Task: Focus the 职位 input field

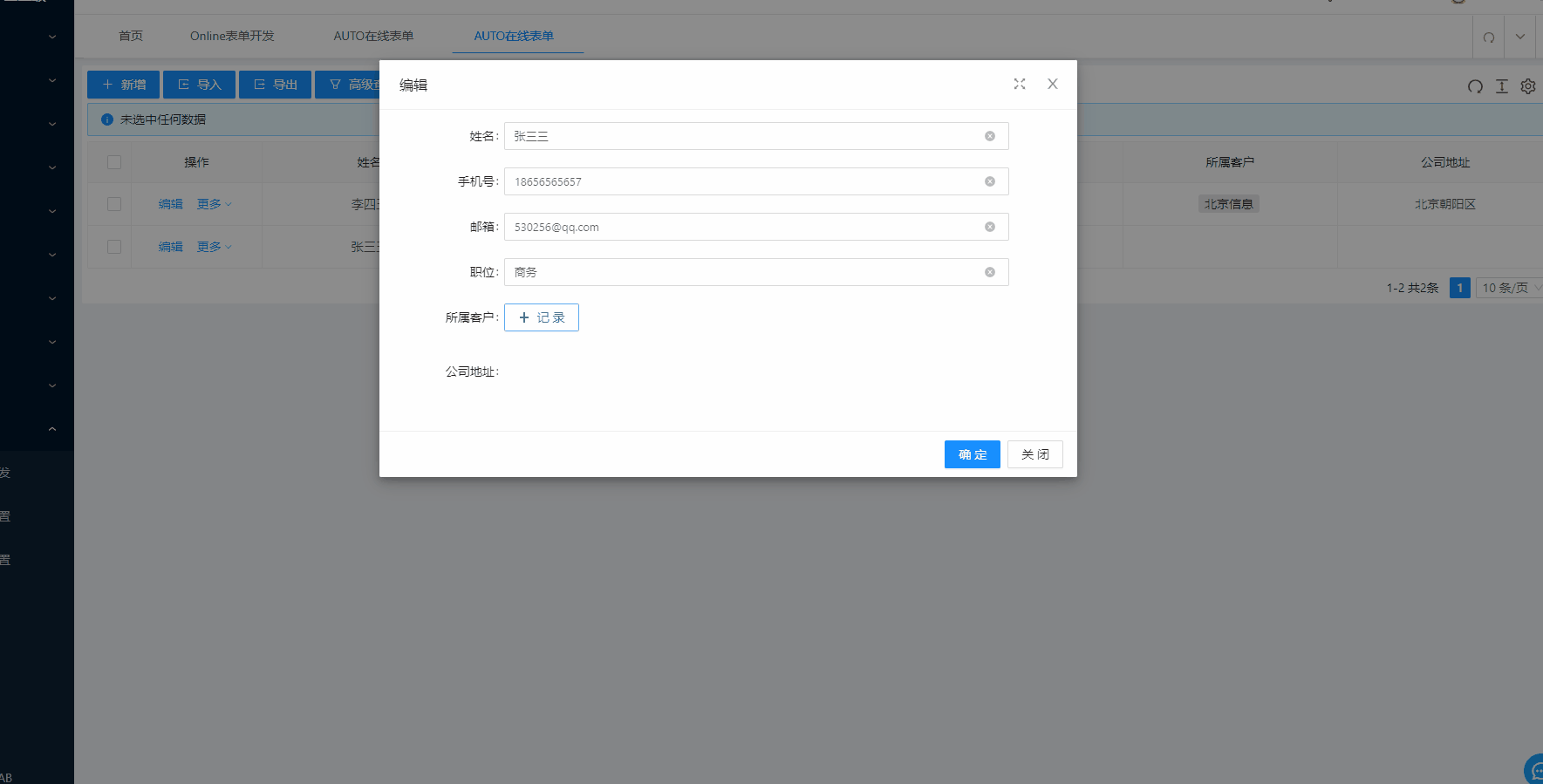Action: click(756, 272)
